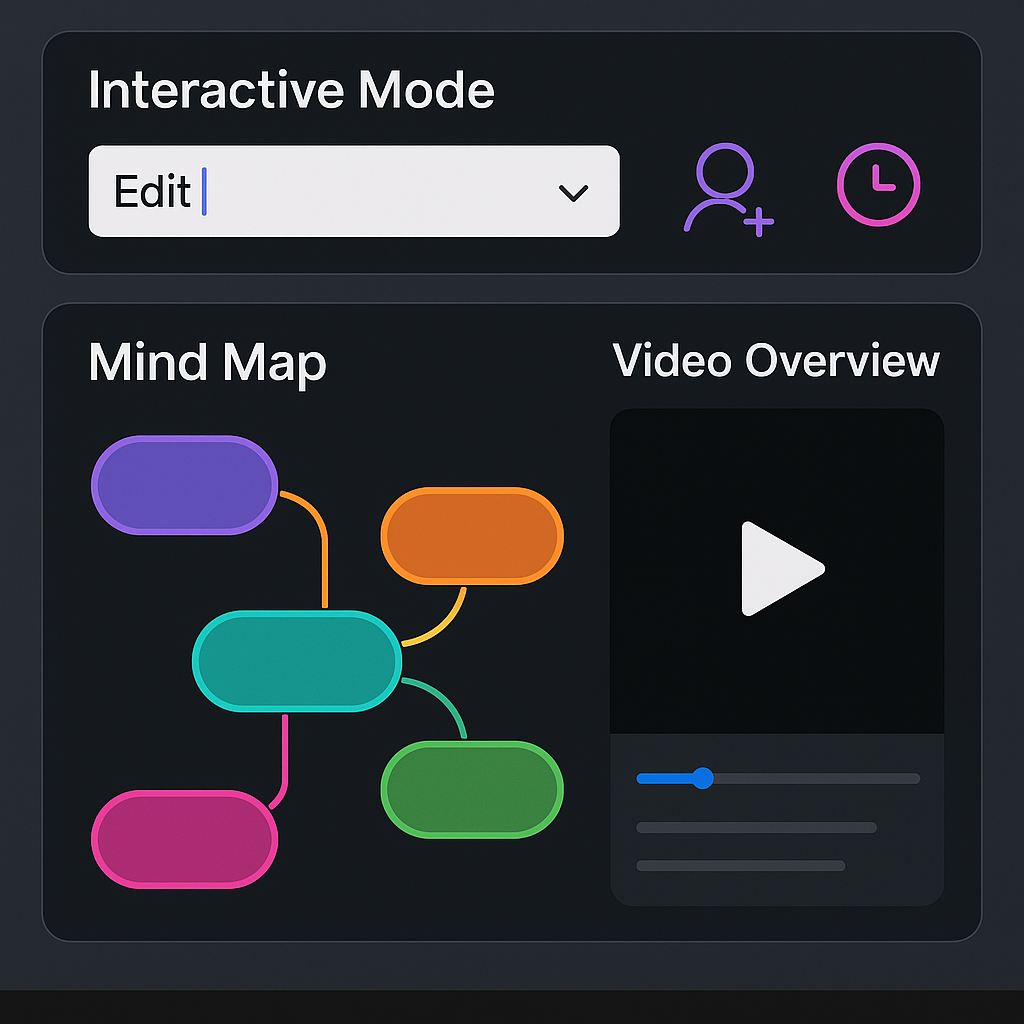The width and height of the screenshot is (1024, 1024).
Task: Click the blue video progress slider knob
Action: pos(703,778)
